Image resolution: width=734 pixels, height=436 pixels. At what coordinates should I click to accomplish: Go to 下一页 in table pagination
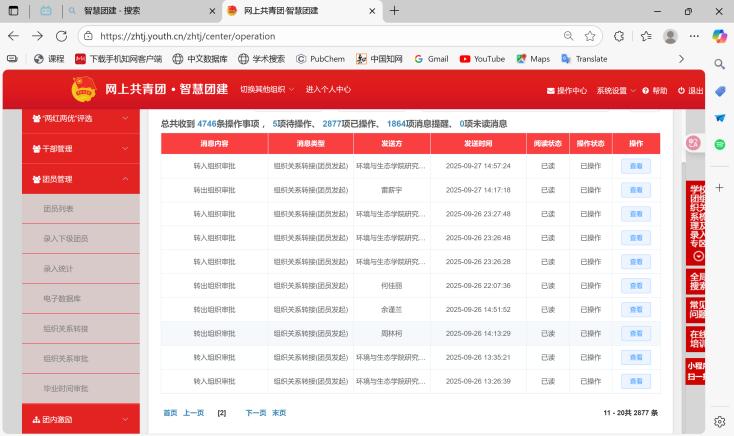[x=256, y=412]
